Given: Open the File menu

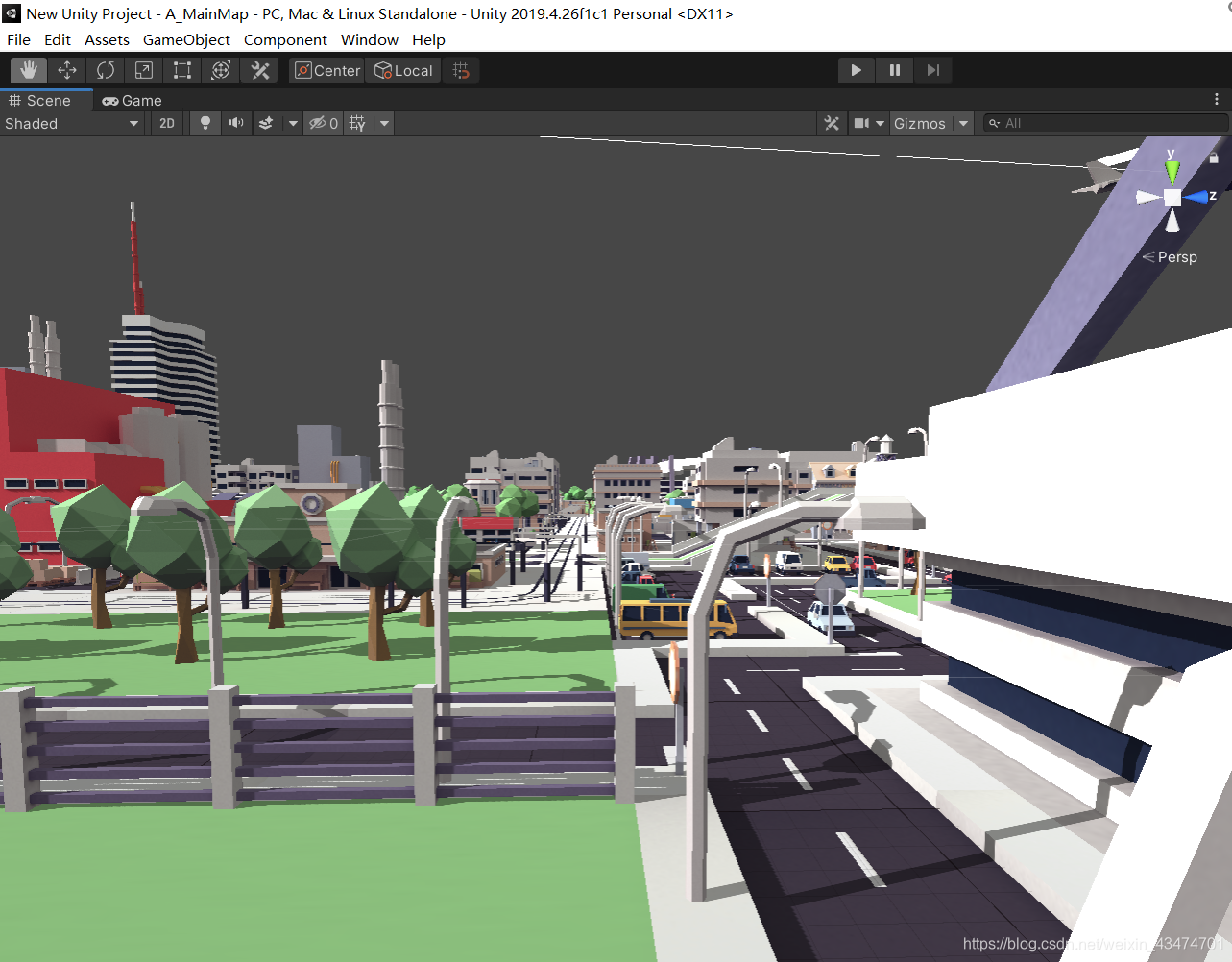Looking at the screenshot, I should (x=18, y=40).
